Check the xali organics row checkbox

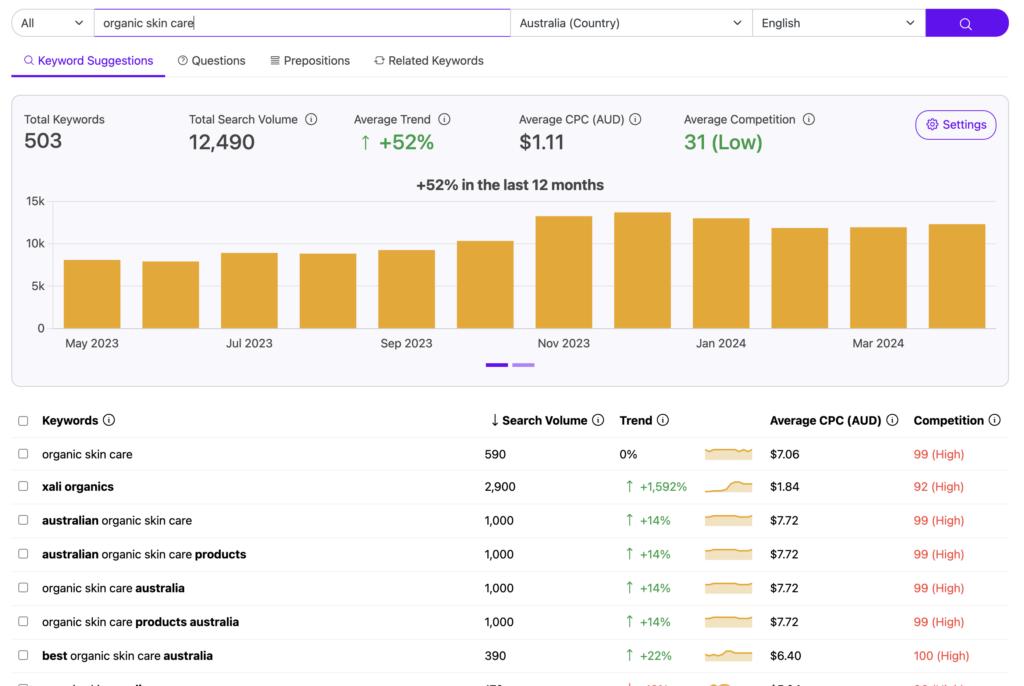coord(24,487)
